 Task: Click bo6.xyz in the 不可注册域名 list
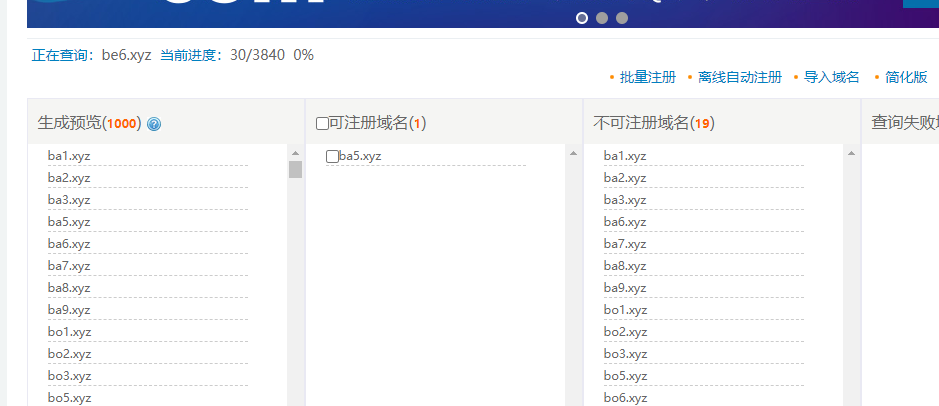tap(626, 398)
